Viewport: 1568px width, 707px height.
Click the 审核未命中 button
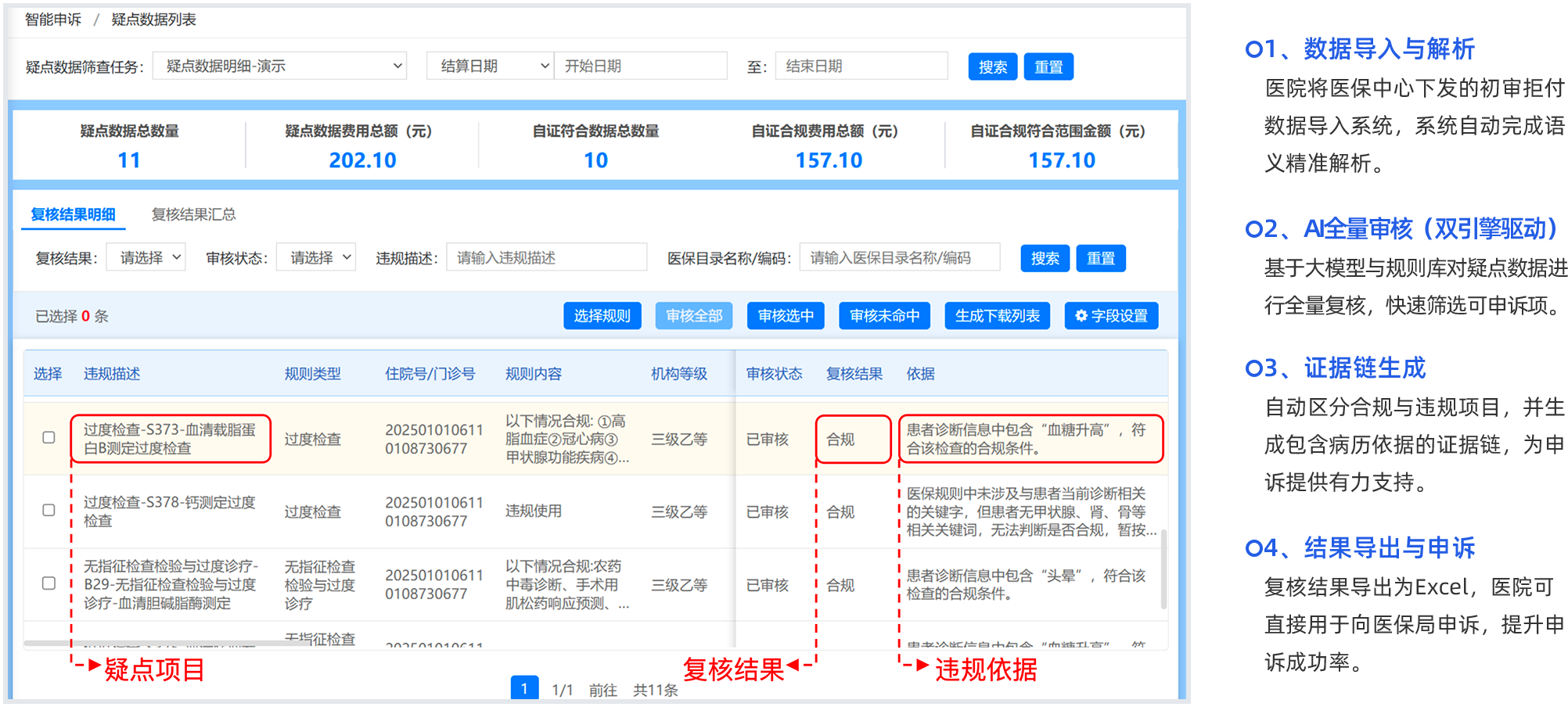point(884,316)
